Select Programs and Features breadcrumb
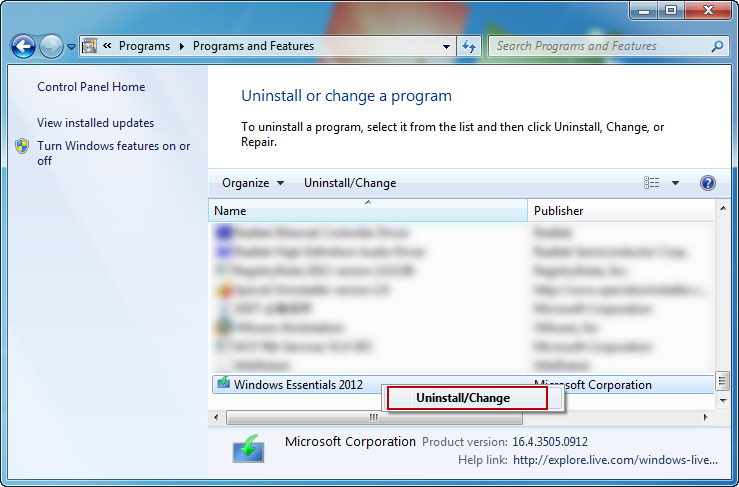Image resolution: width=739 pixels, height=487 pixels. (x=253, y=46)
